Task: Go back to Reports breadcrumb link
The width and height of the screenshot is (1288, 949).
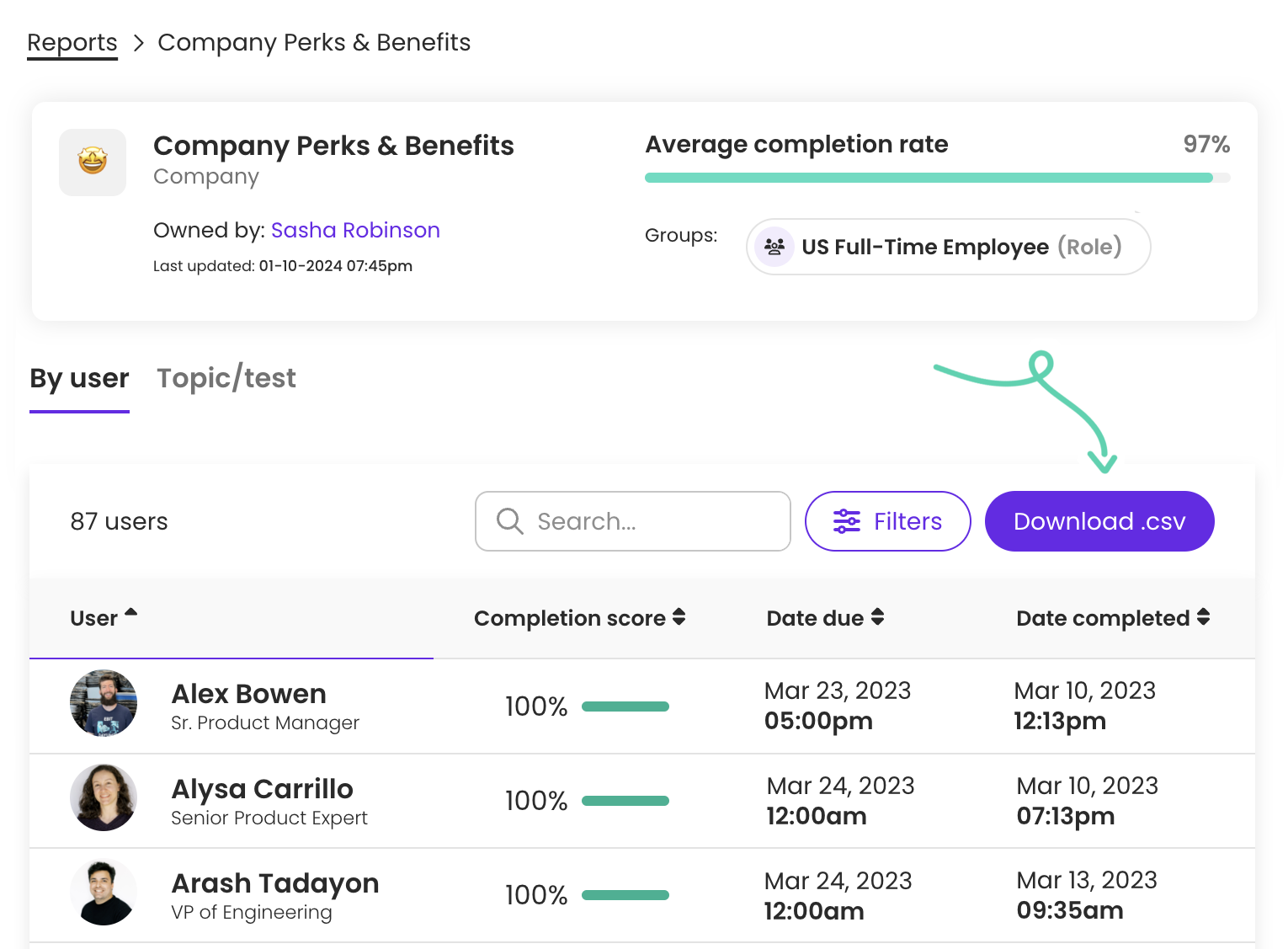Action: click(x=72, y=42)
